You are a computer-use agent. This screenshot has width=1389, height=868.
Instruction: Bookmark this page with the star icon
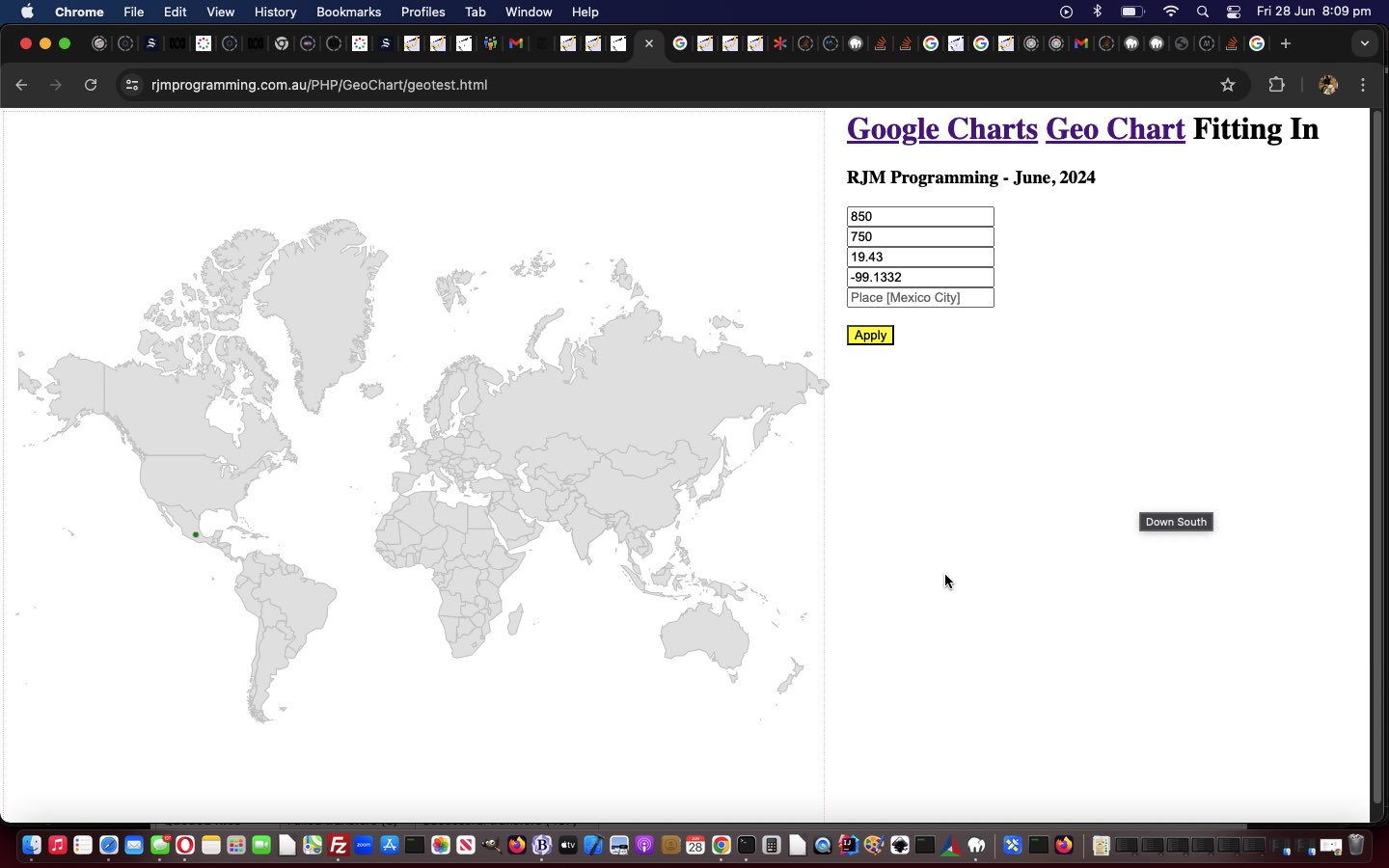1228,85
